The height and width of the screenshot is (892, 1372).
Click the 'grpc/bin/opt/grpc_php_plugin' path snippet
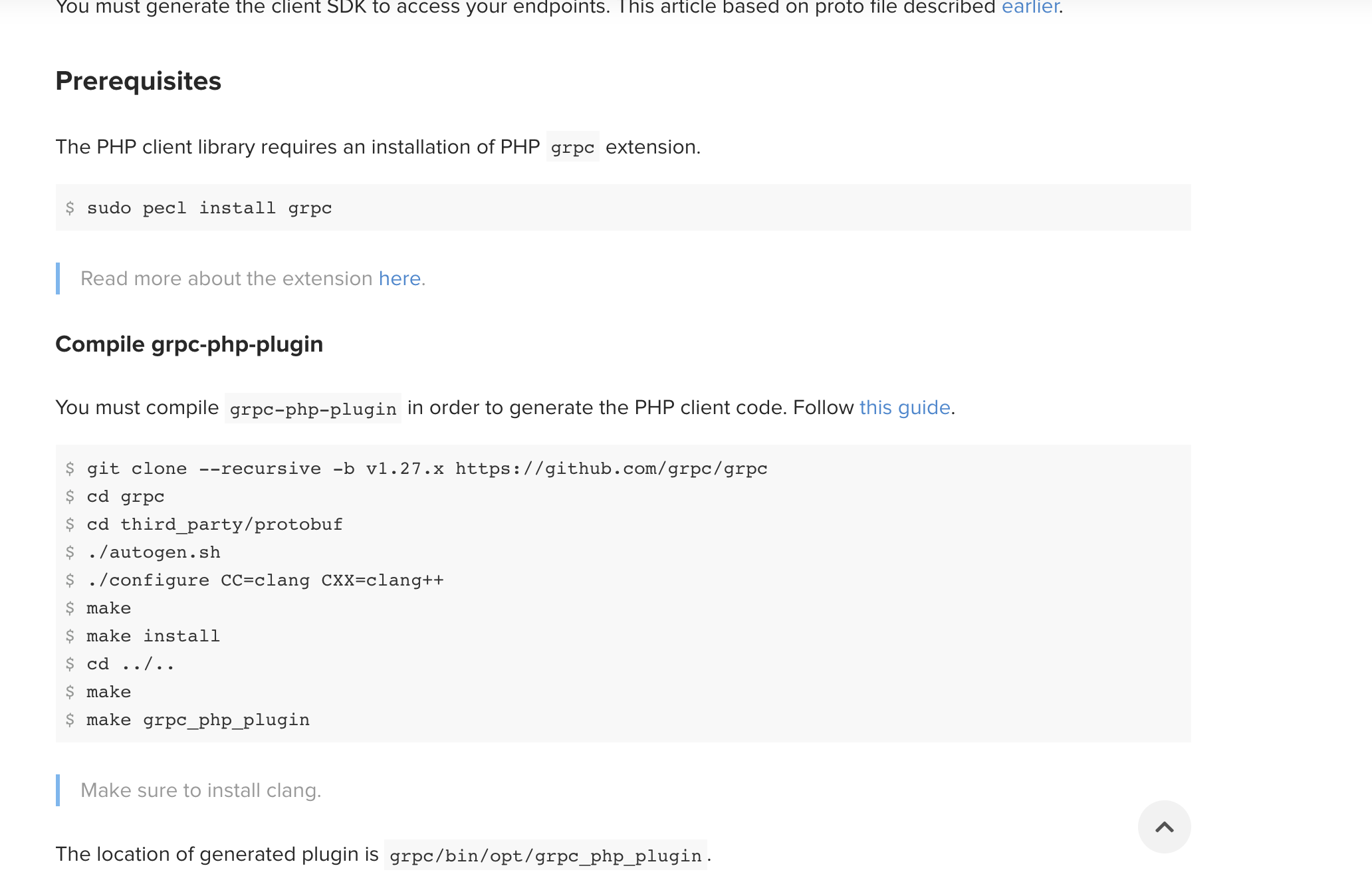[545, 855]
